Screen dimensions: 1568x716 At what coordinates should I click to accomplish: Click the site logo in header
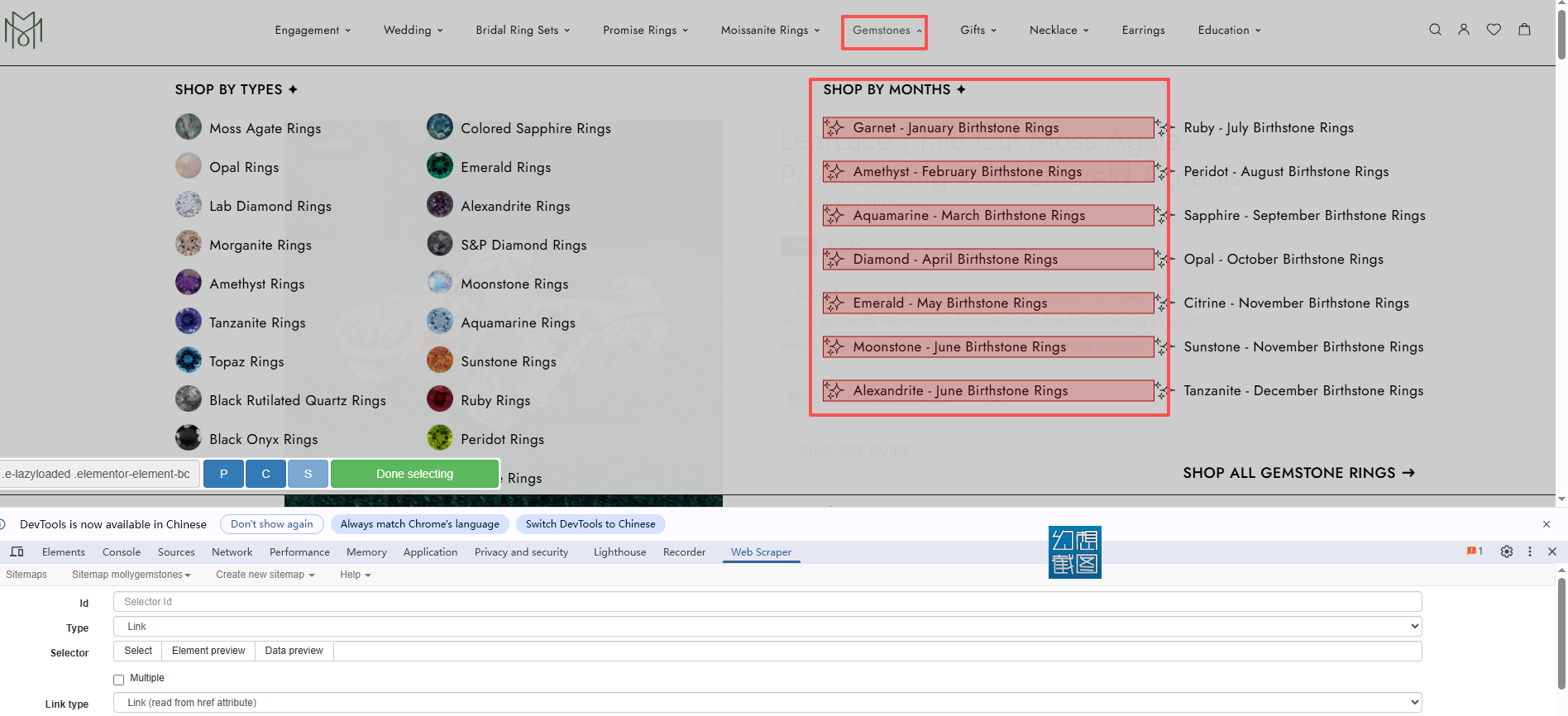[23, 31]
